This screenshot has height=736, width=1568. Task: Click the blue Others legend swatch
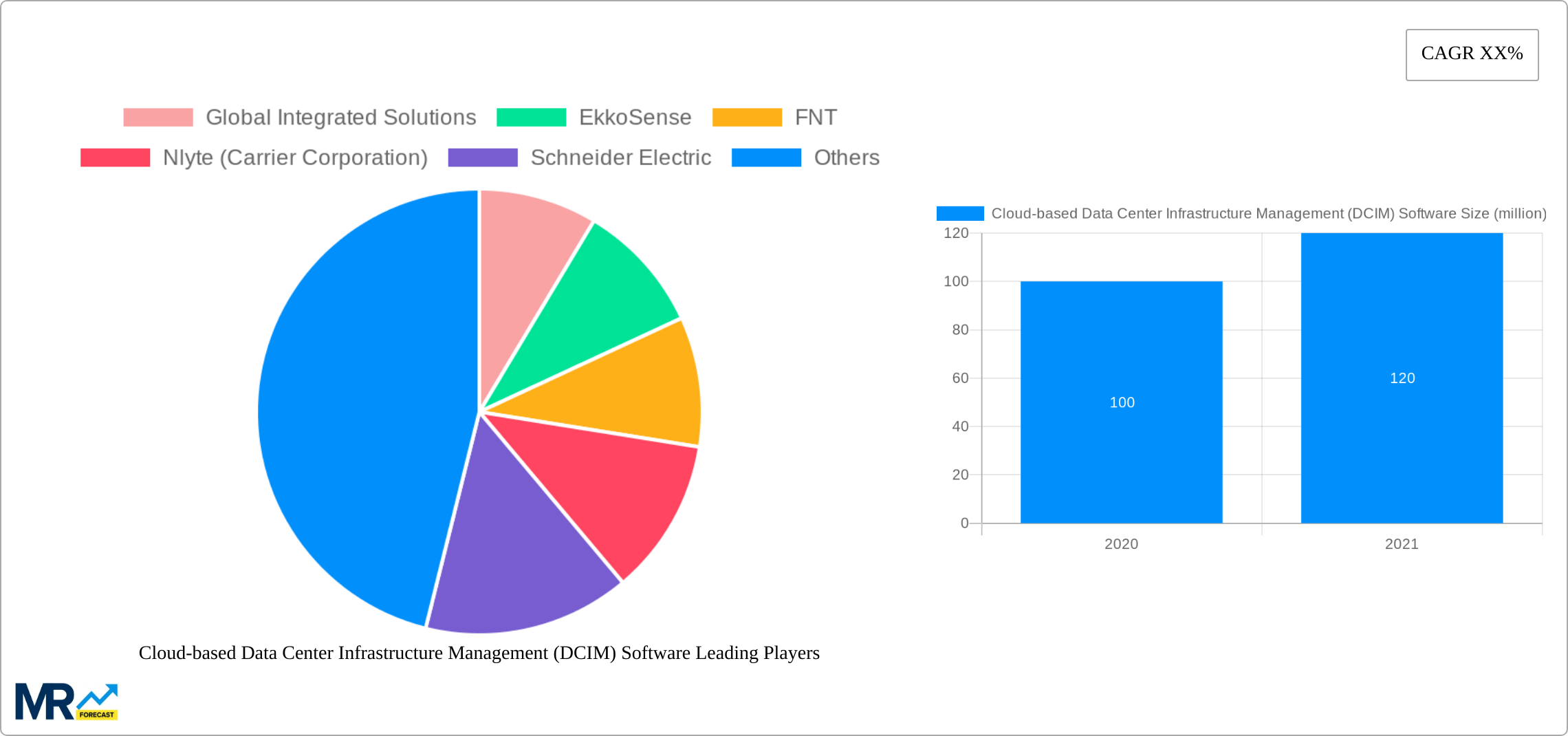(767, 157)
